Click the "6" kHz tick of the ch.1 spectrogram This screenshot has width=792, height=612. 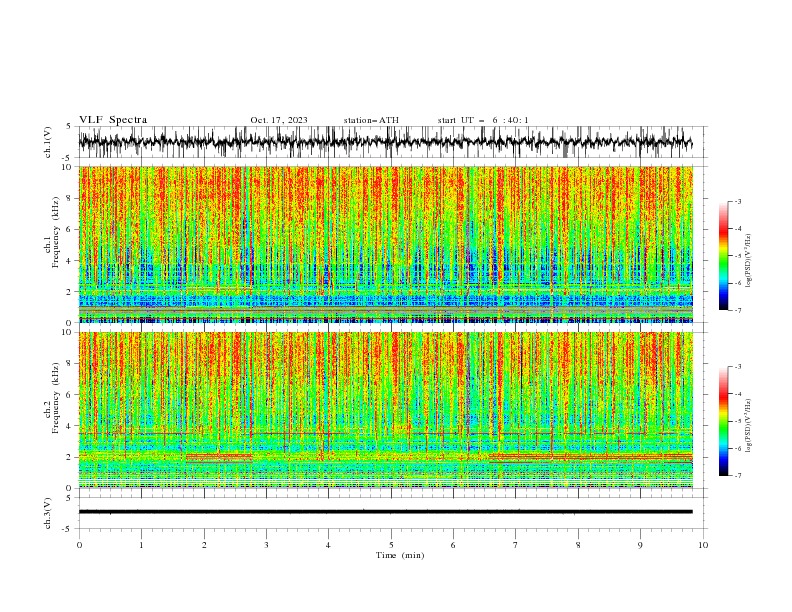point(70,229)
